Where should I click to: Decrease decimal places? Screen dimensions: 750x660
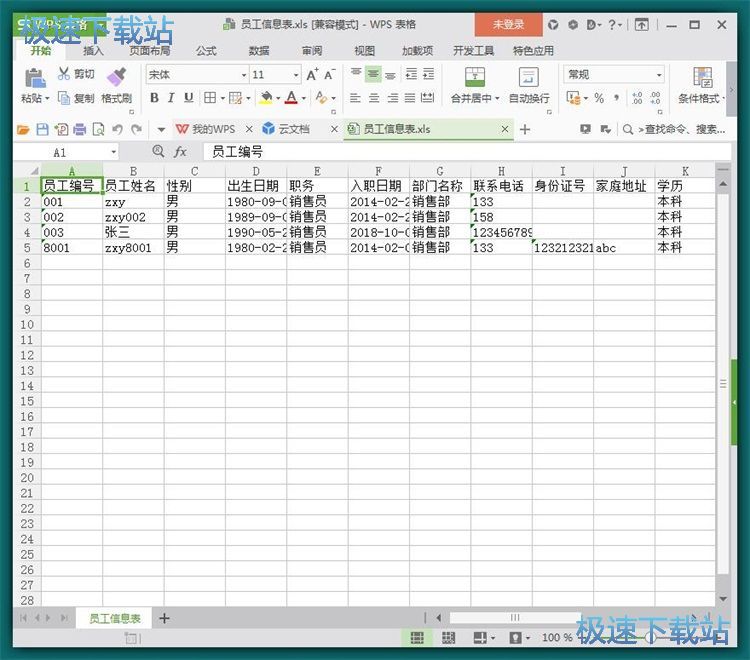pos(655,98)
